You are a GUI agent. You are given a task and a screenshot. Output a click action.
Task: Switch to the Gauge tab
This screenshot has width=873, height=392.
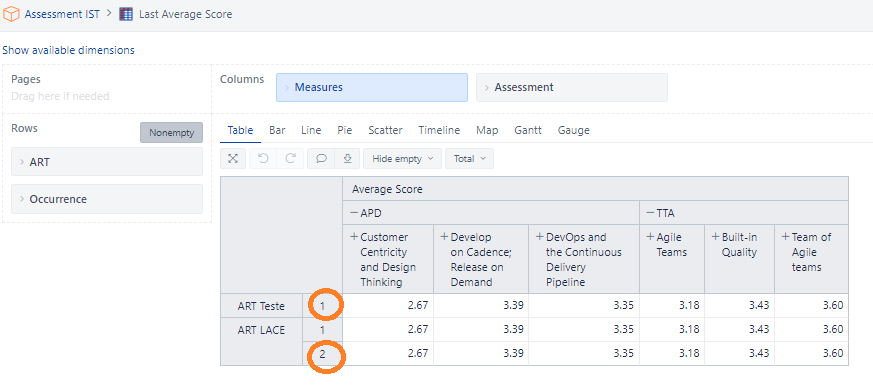[x=573, y=130]
